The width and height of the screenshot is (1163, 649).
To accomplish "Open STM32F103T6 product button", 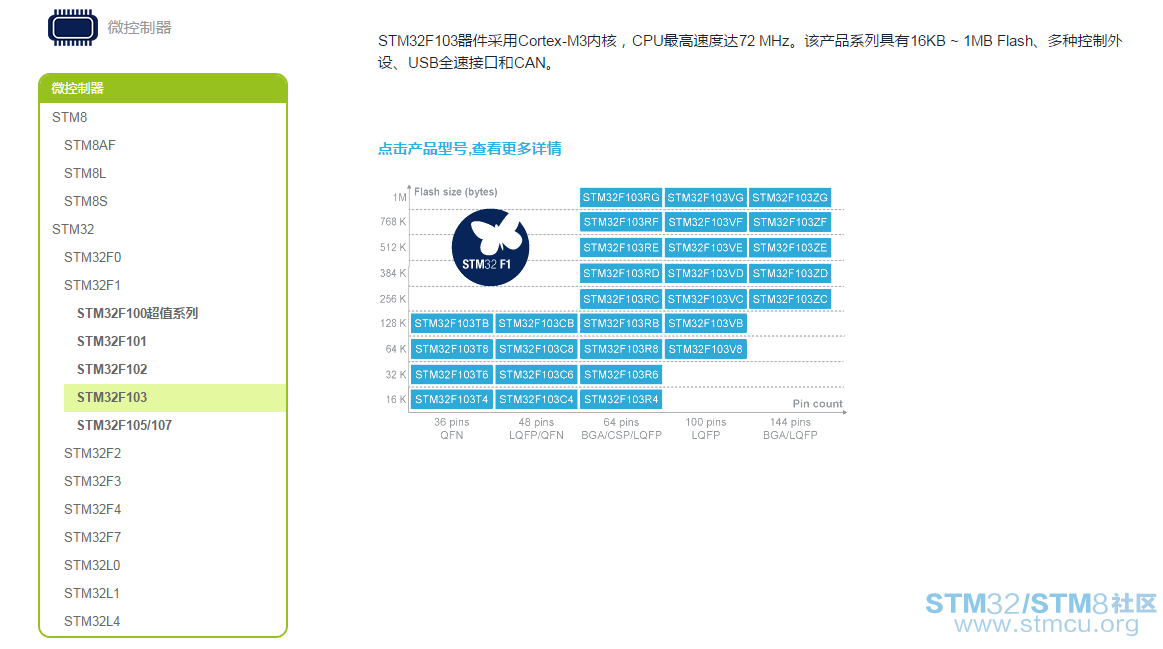I will click(x=452, y=375).
